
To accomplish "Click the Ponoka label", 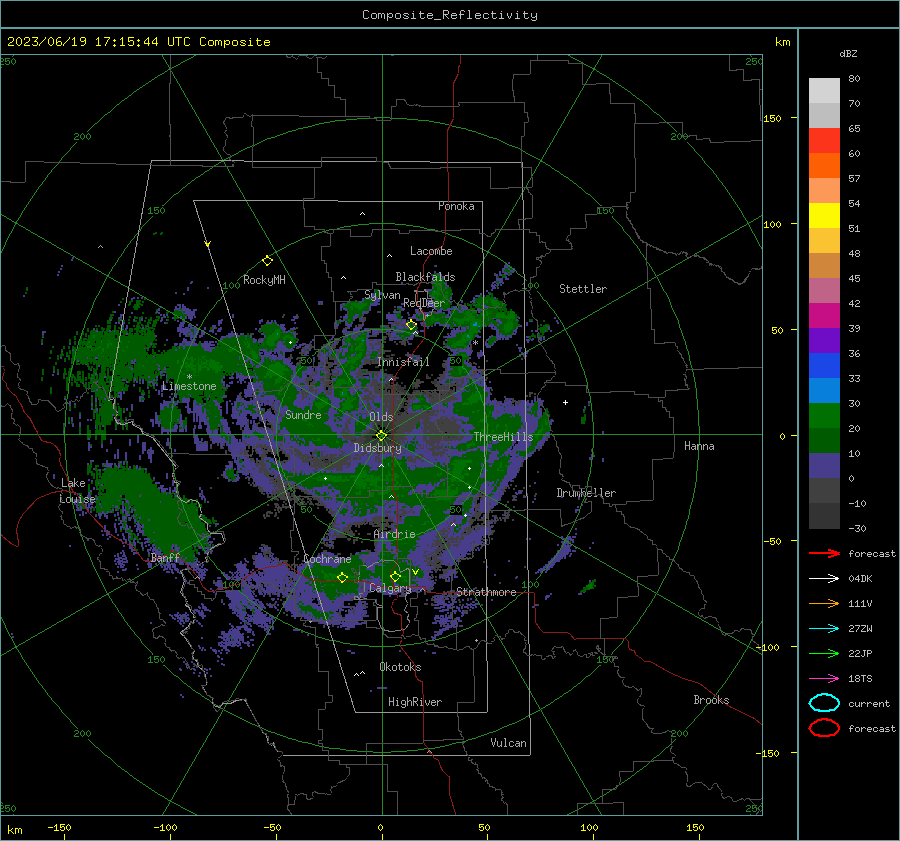I will (x=456, y=206).
